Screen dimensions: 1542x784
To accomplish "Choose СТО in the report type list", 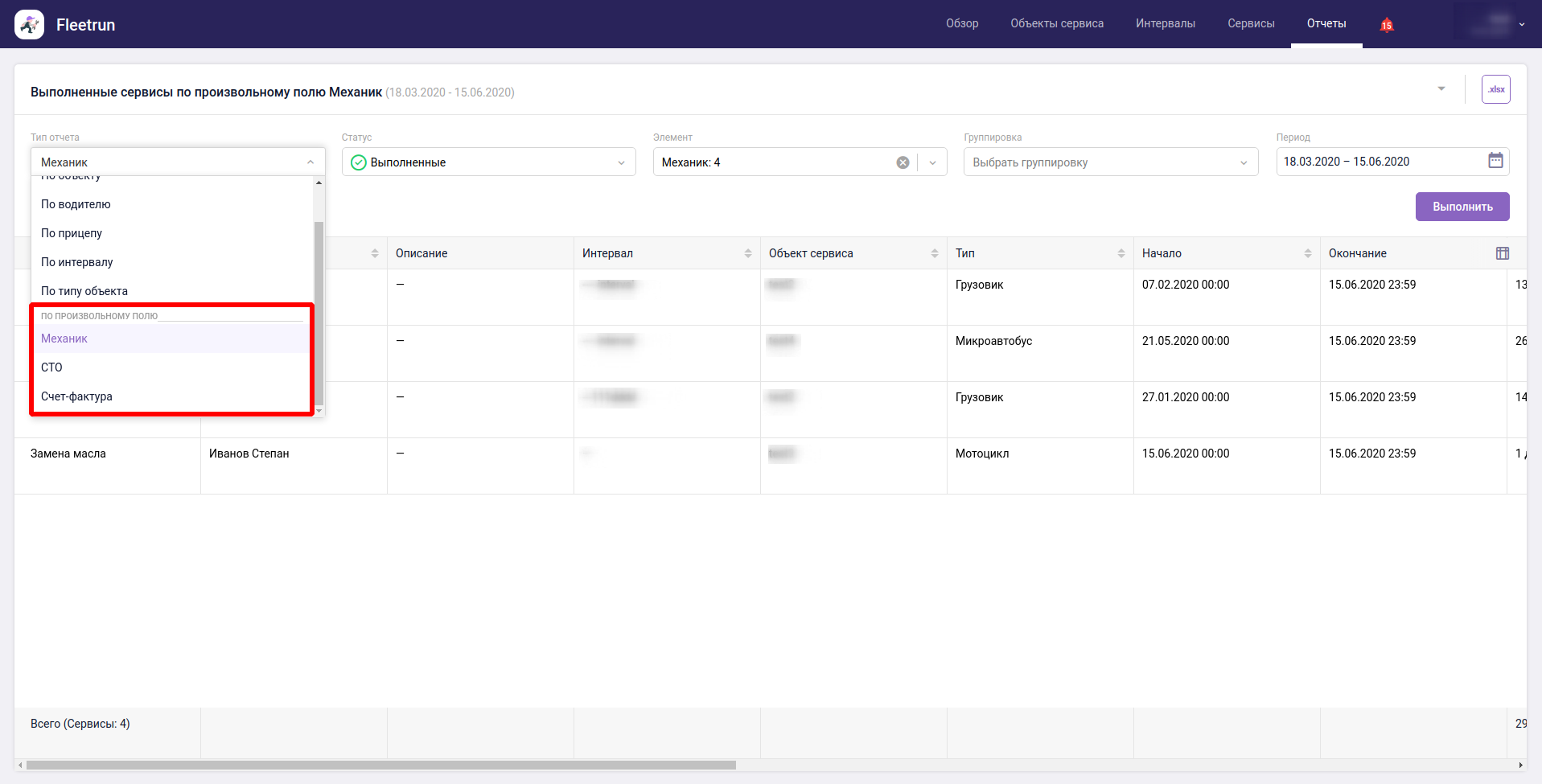I will (52, 367).
